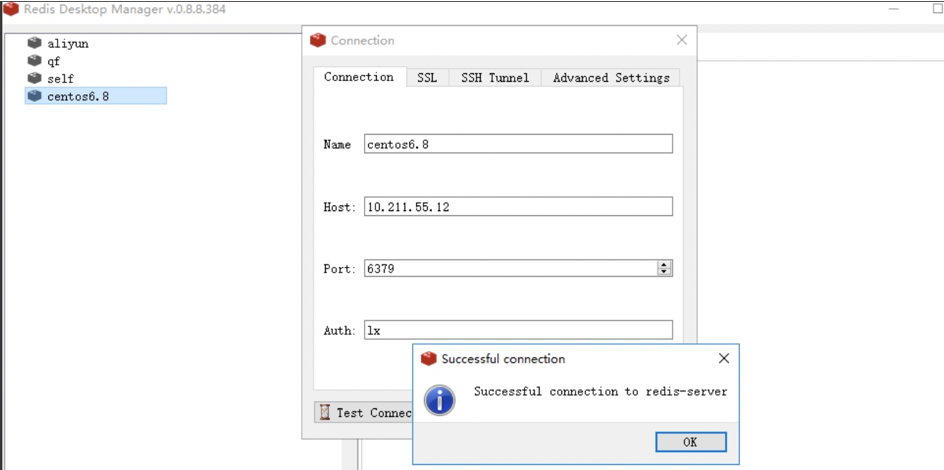
Task: Click the Redis icon in Successful connection title
Action: click(428, 359)
